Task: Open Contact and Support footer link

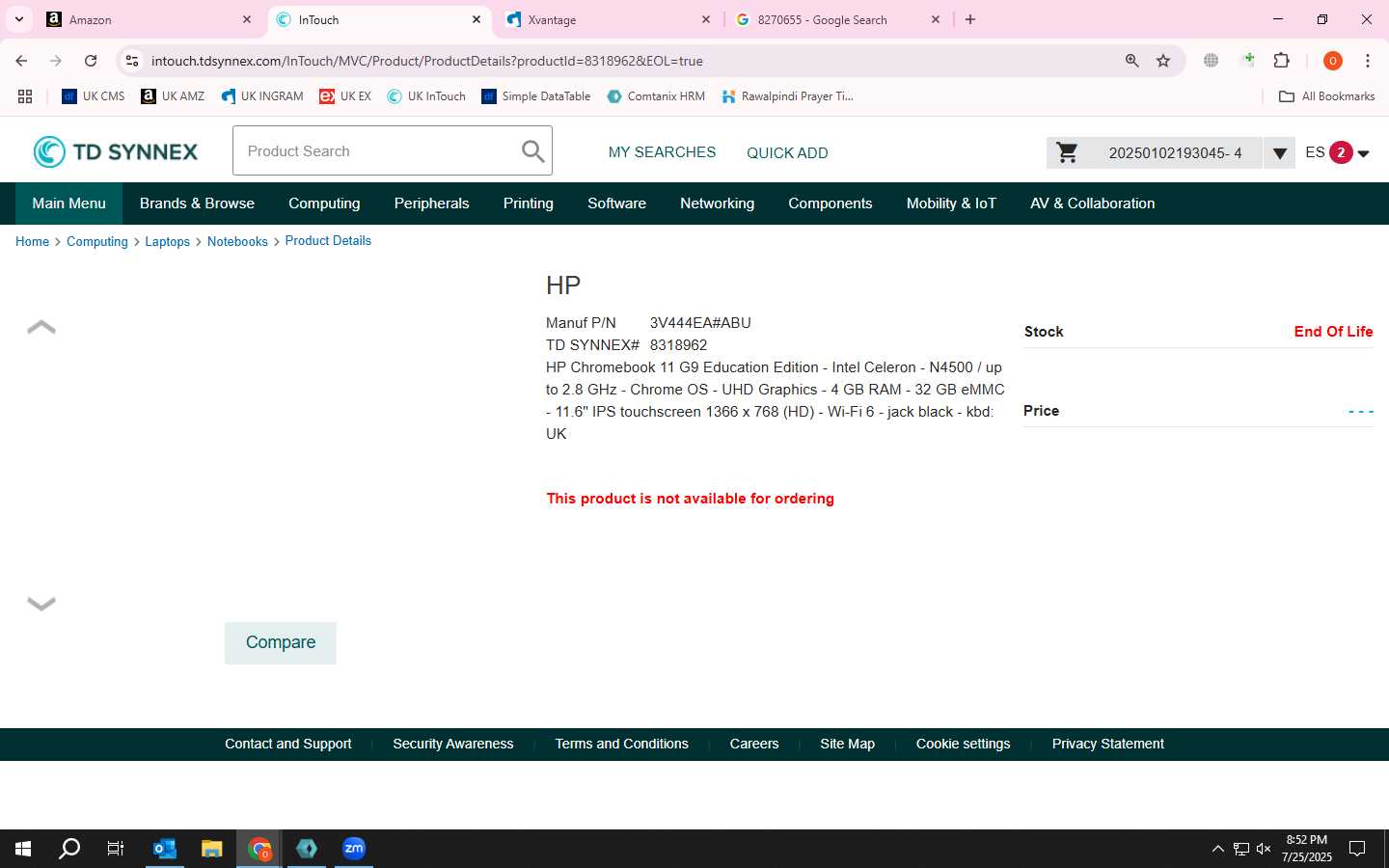Action: [287, 744]
